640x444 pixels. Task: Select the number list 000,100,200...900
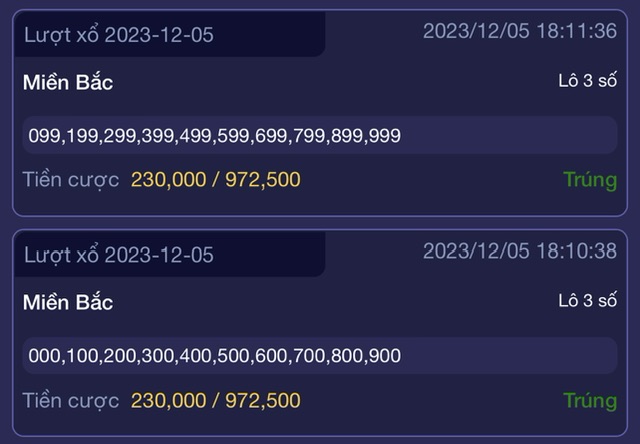click(320, 355)
